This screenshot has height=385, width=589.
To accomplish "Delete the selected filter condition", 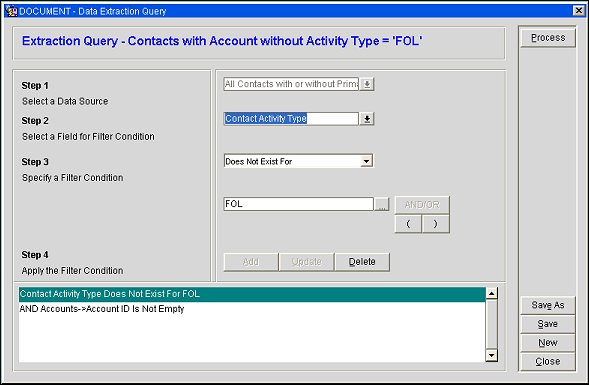I will [362, 262].
